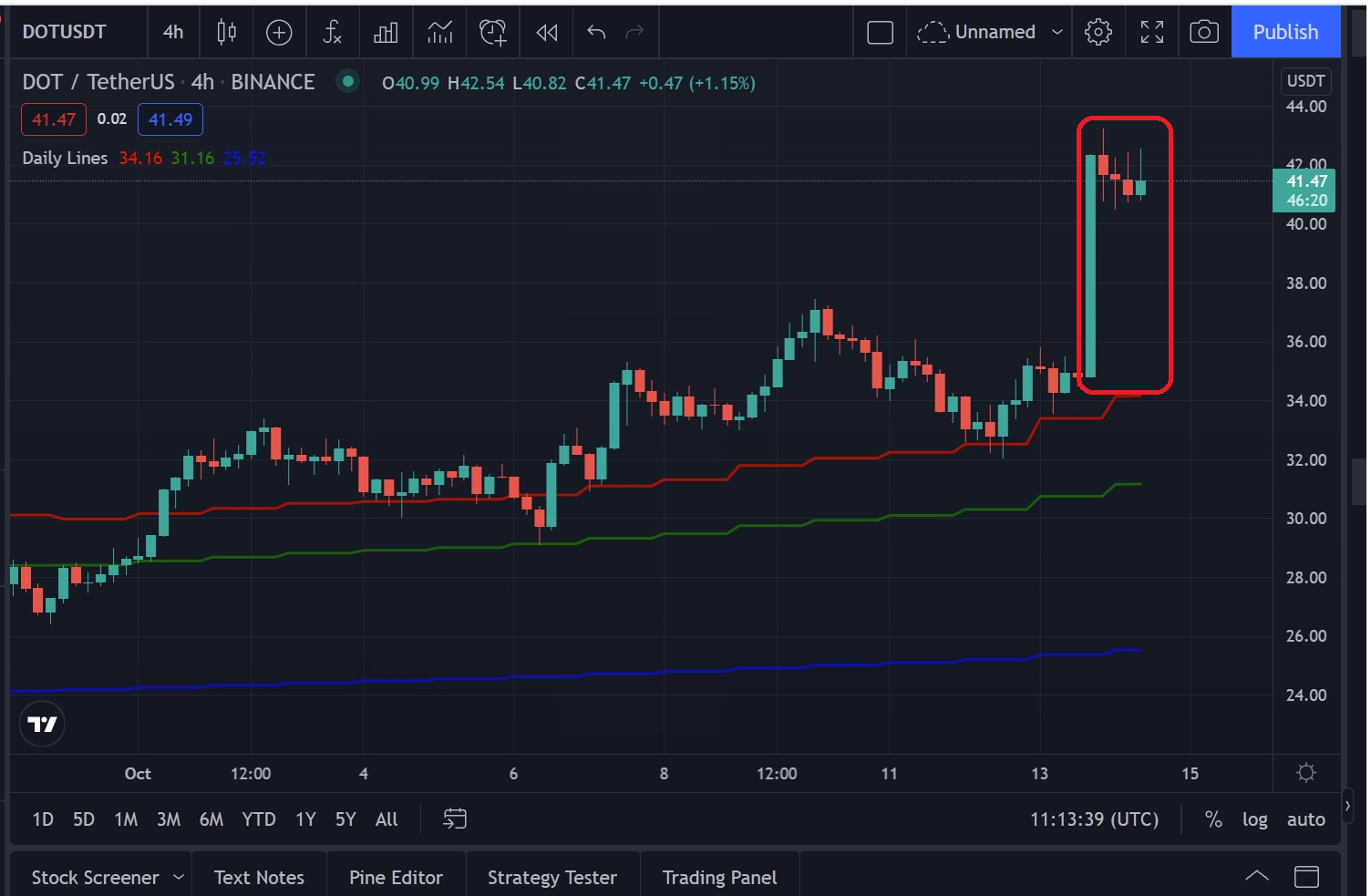Click the red sell price 41.47 button
Viewport: 1371px width, 896px height.
54,119
